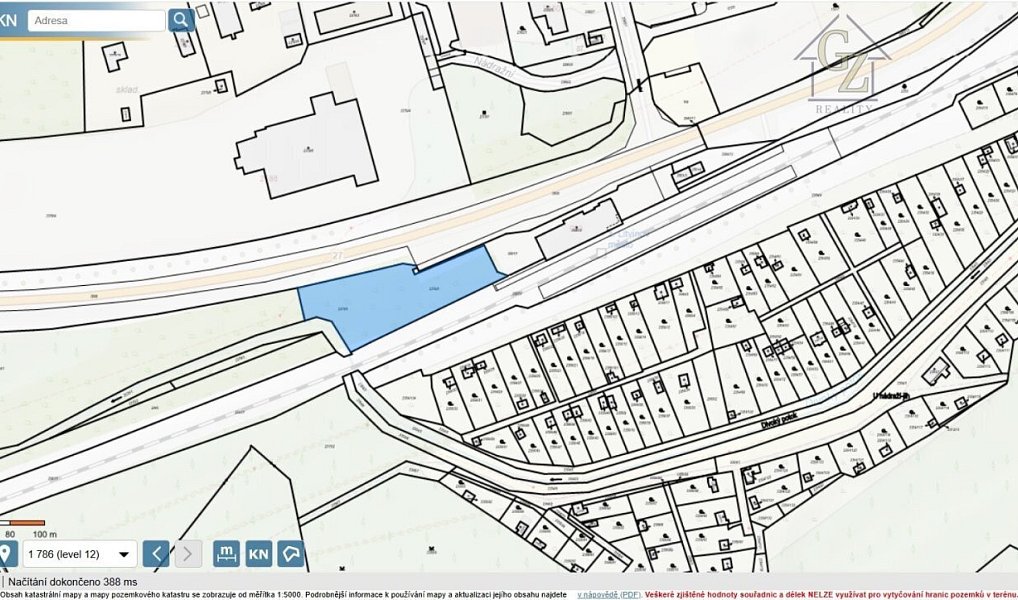
Task: Click the road number 27 label
Action: 340,255
